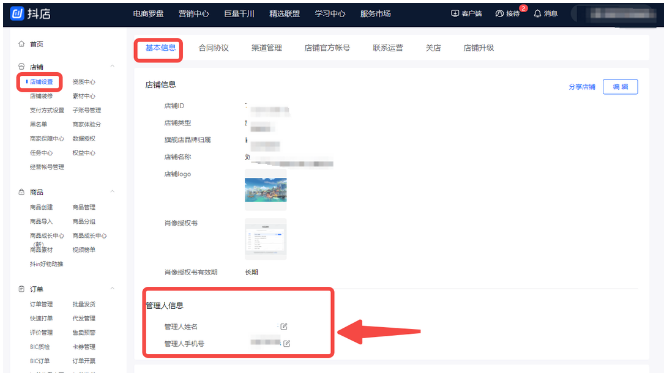Image resolution: width=668 pixels, height=383 pixels.
Task: Open 学习中心 in top navigation
Action: [330, 14]
